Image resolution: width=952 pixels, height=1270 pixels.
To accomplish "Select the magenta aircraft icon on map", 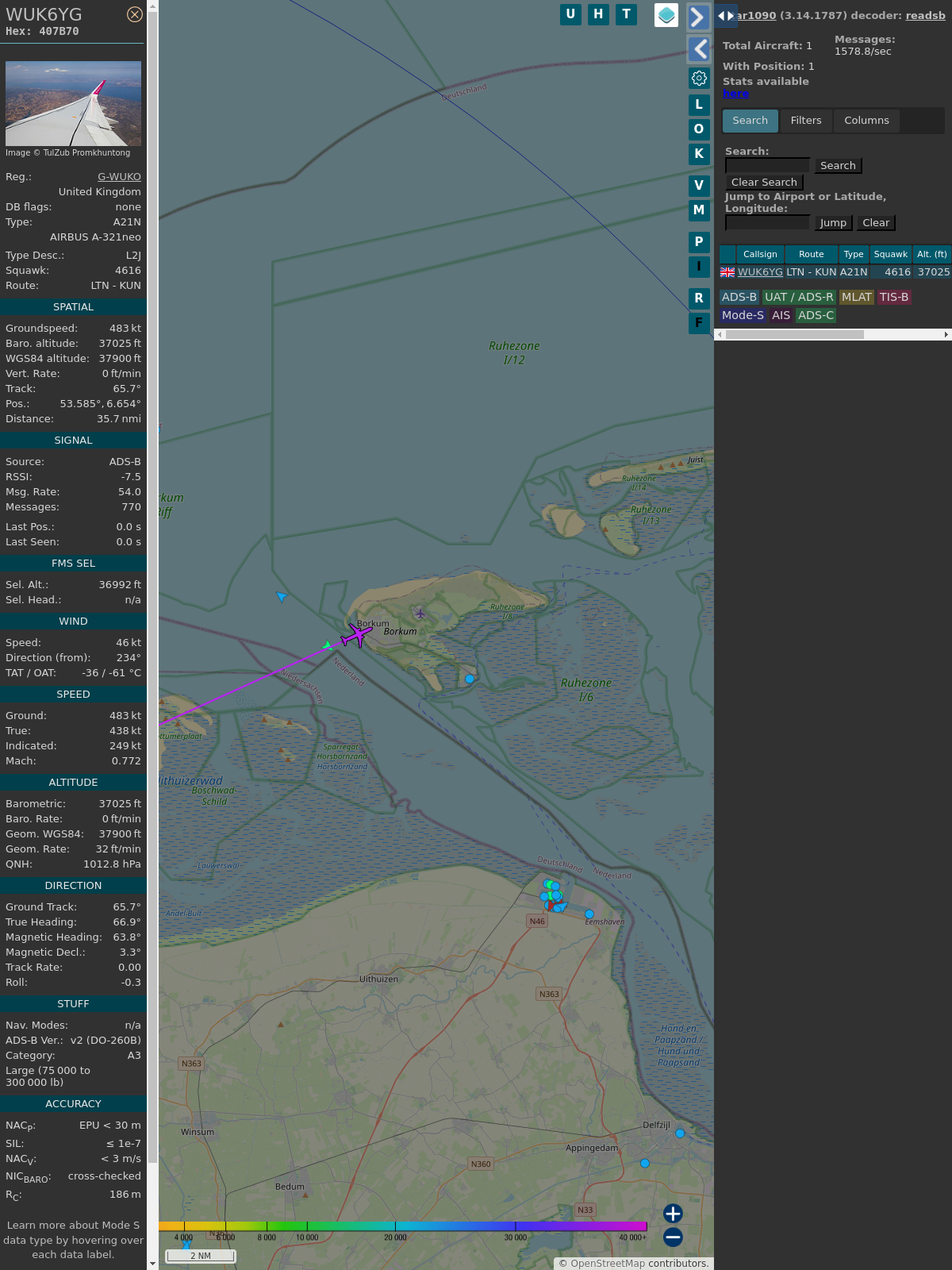I will point(356,635).
